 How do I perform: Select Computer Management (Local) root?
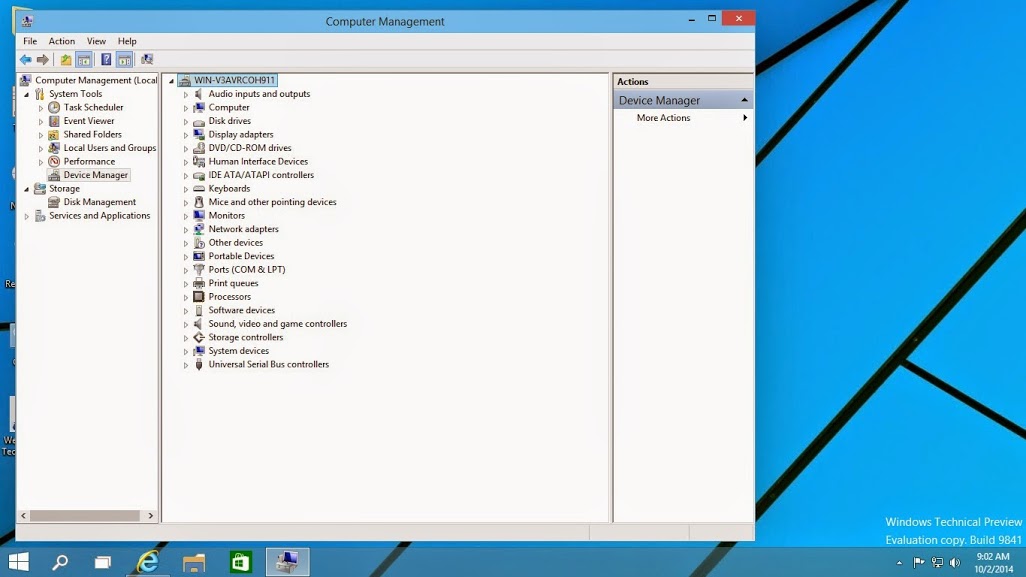click(x=96, y=80)
